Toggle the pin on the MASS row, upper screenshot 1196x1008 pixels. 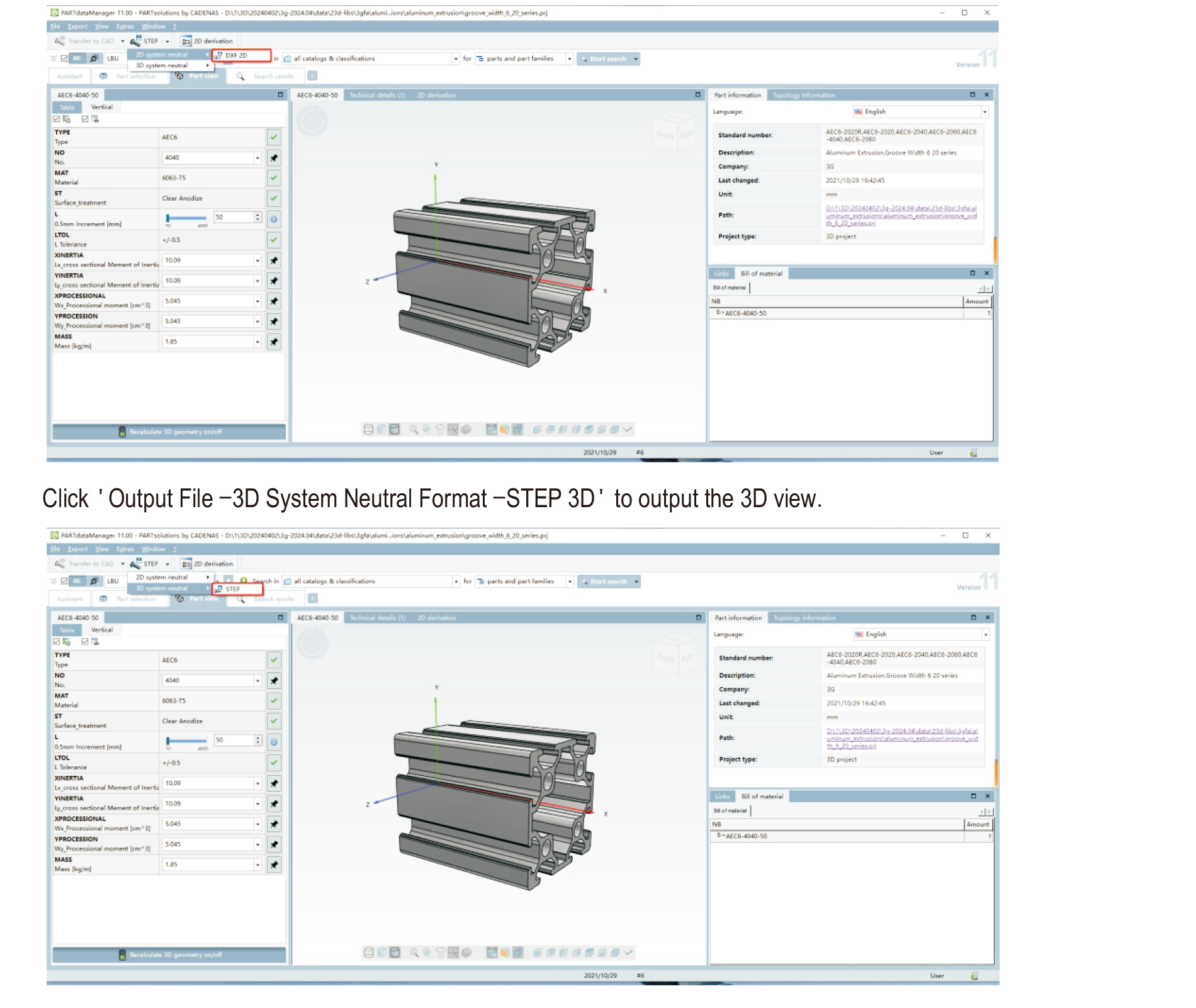[x=274, y=342]
